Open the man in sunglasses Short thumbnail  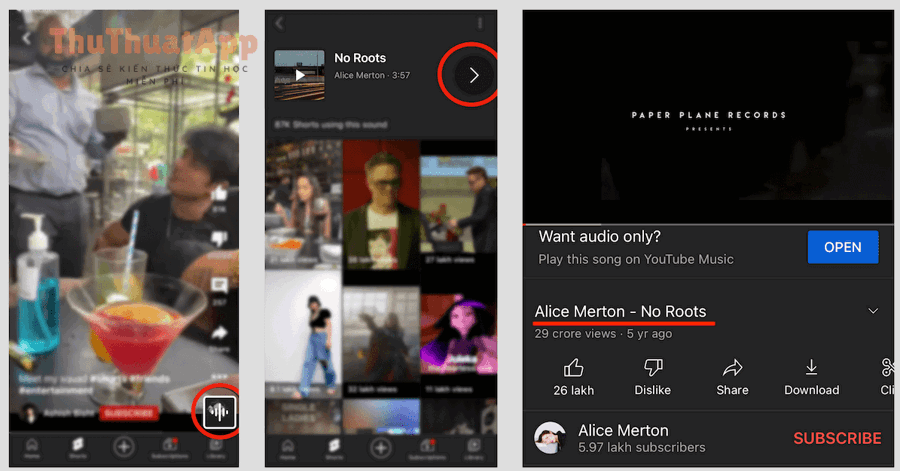pos(381,204)
